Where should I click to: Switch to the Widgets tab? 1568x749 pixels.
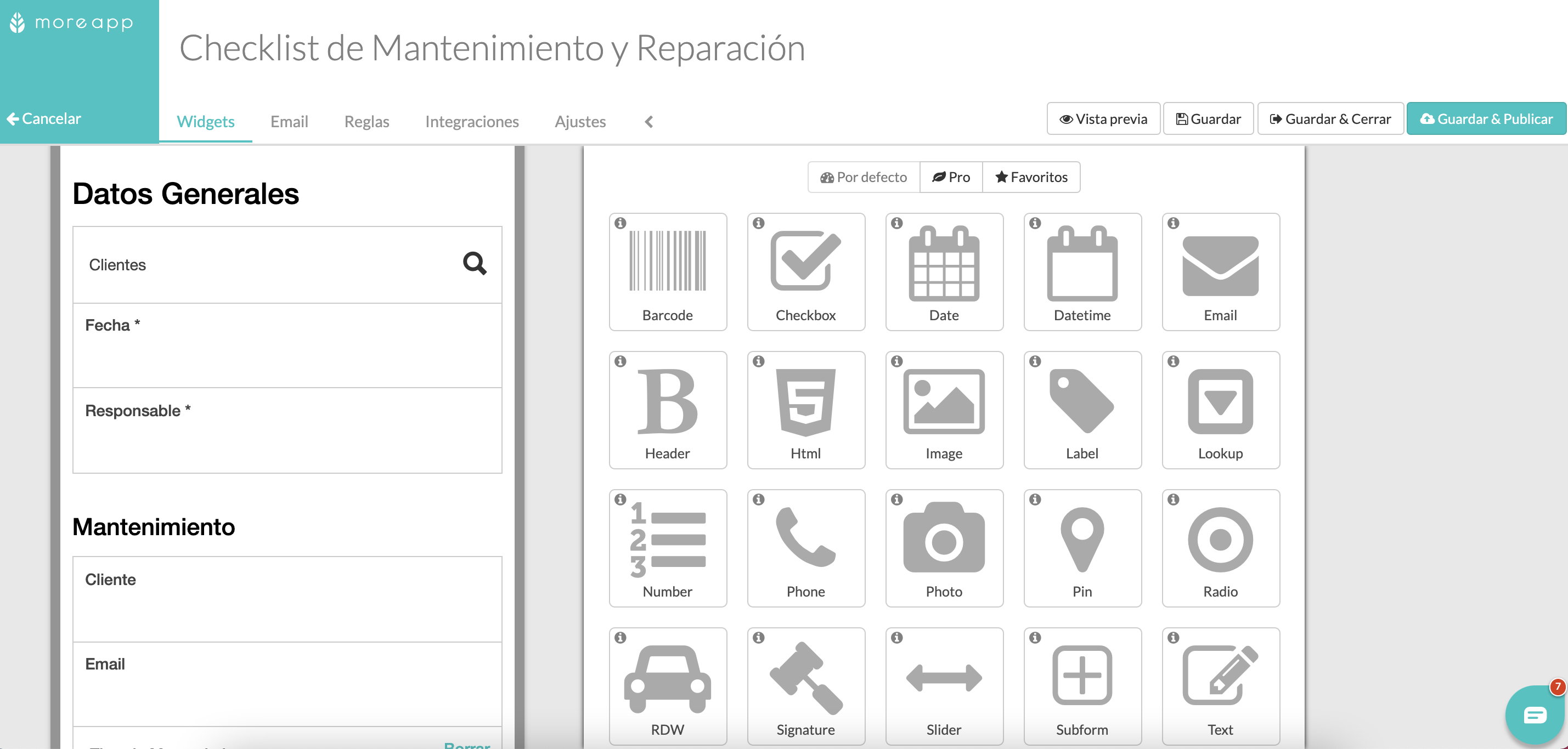pos(206,122)
